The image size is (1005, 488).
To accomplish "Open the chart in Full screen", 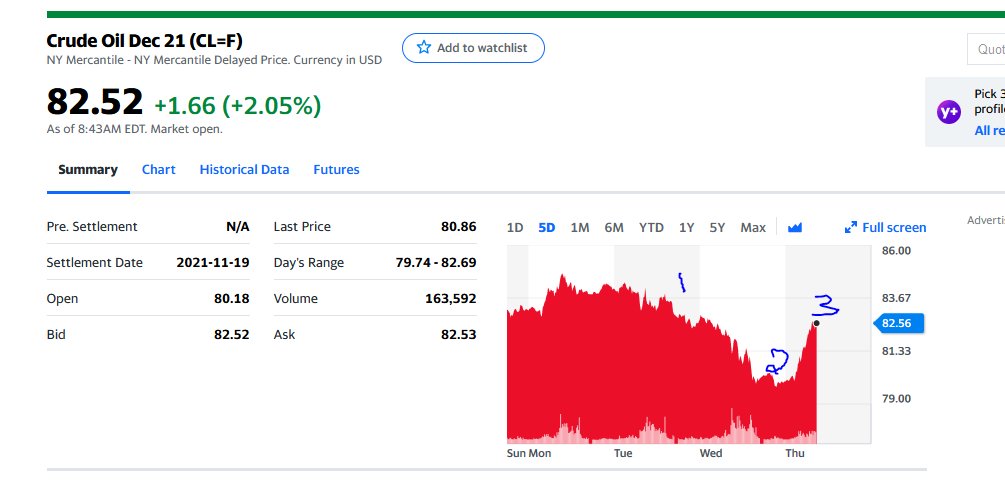I will pos(885,228).
